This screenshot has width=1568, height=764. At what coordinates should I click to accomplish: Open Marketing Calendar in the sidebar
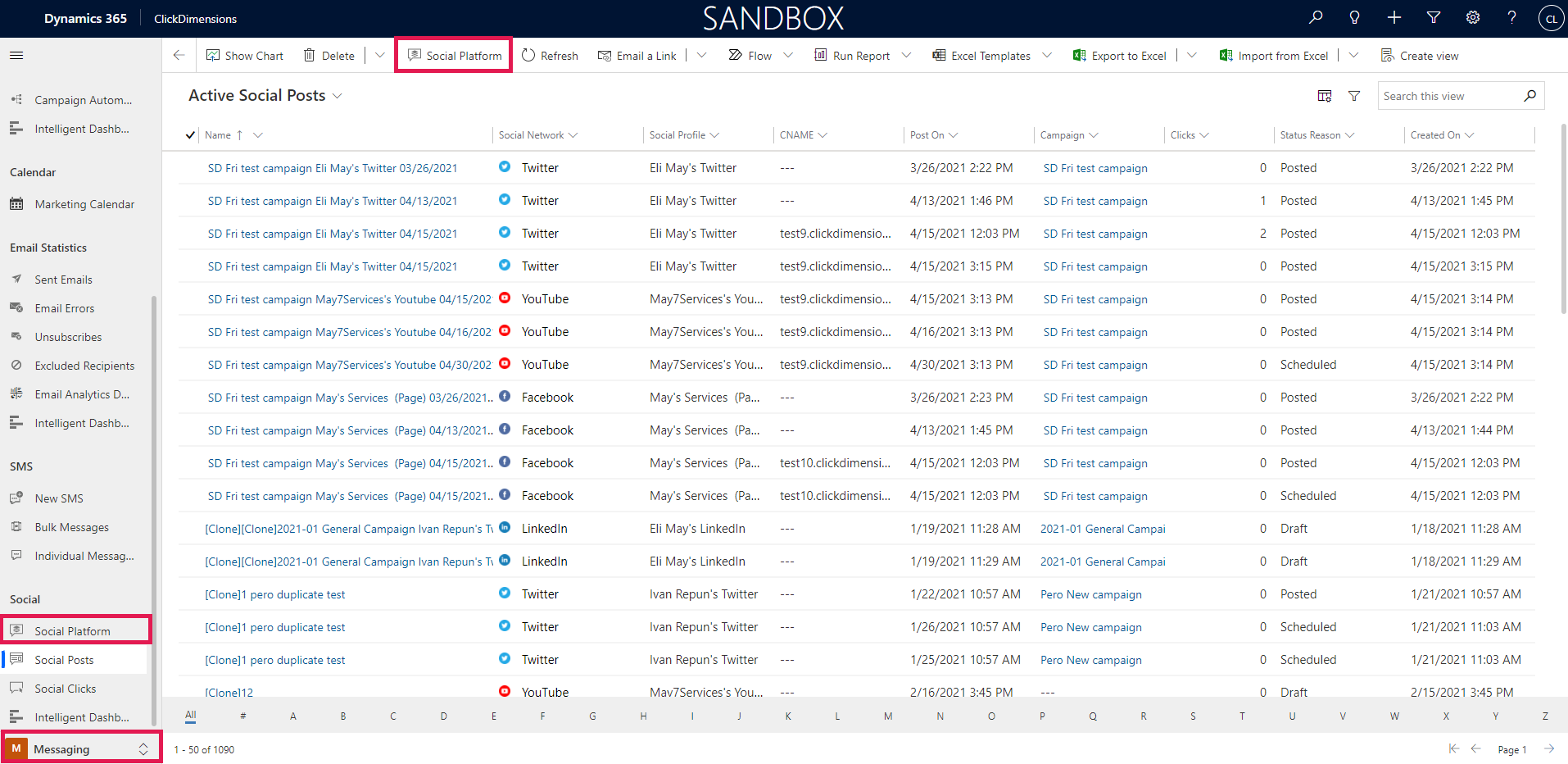[x=84, y=204]
